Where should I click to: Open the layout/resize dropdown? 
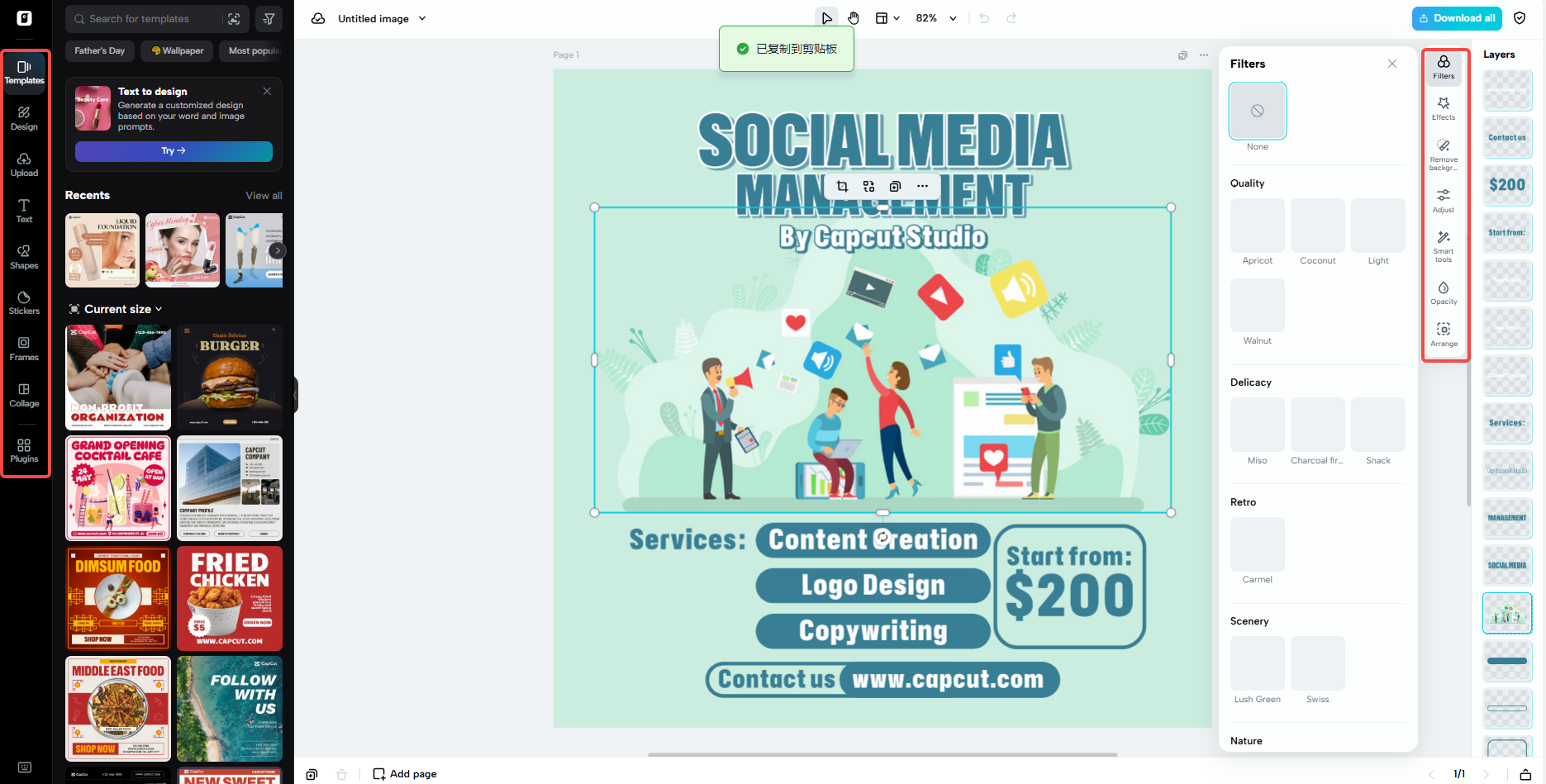887,18
